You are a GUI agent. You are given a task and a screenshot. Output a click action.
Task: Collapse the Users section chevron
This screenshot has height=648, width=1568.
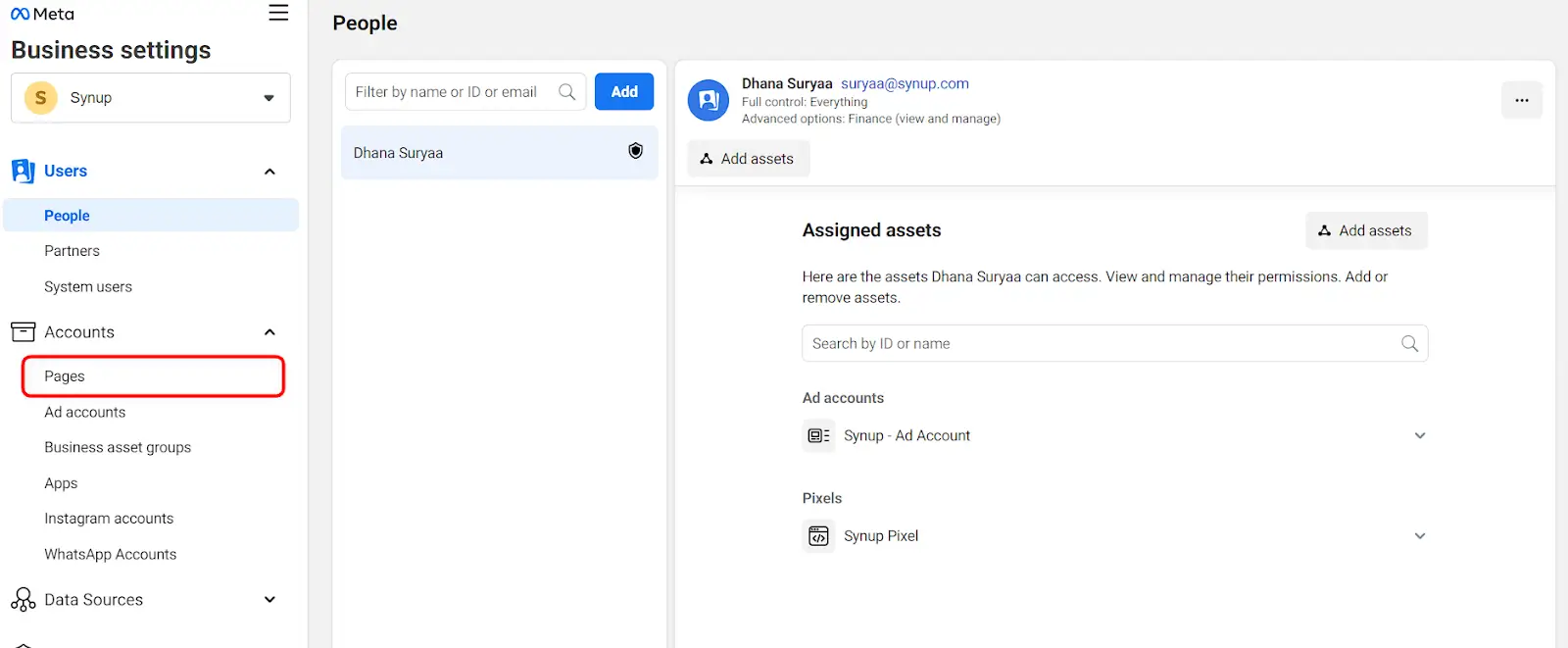click(269, 172)
